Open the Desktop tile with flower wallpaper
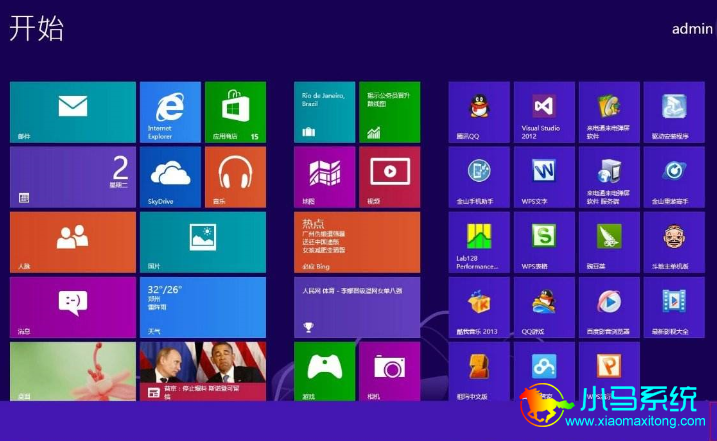Viewport: 717px width, 441px height. click(x=73, y=371)
